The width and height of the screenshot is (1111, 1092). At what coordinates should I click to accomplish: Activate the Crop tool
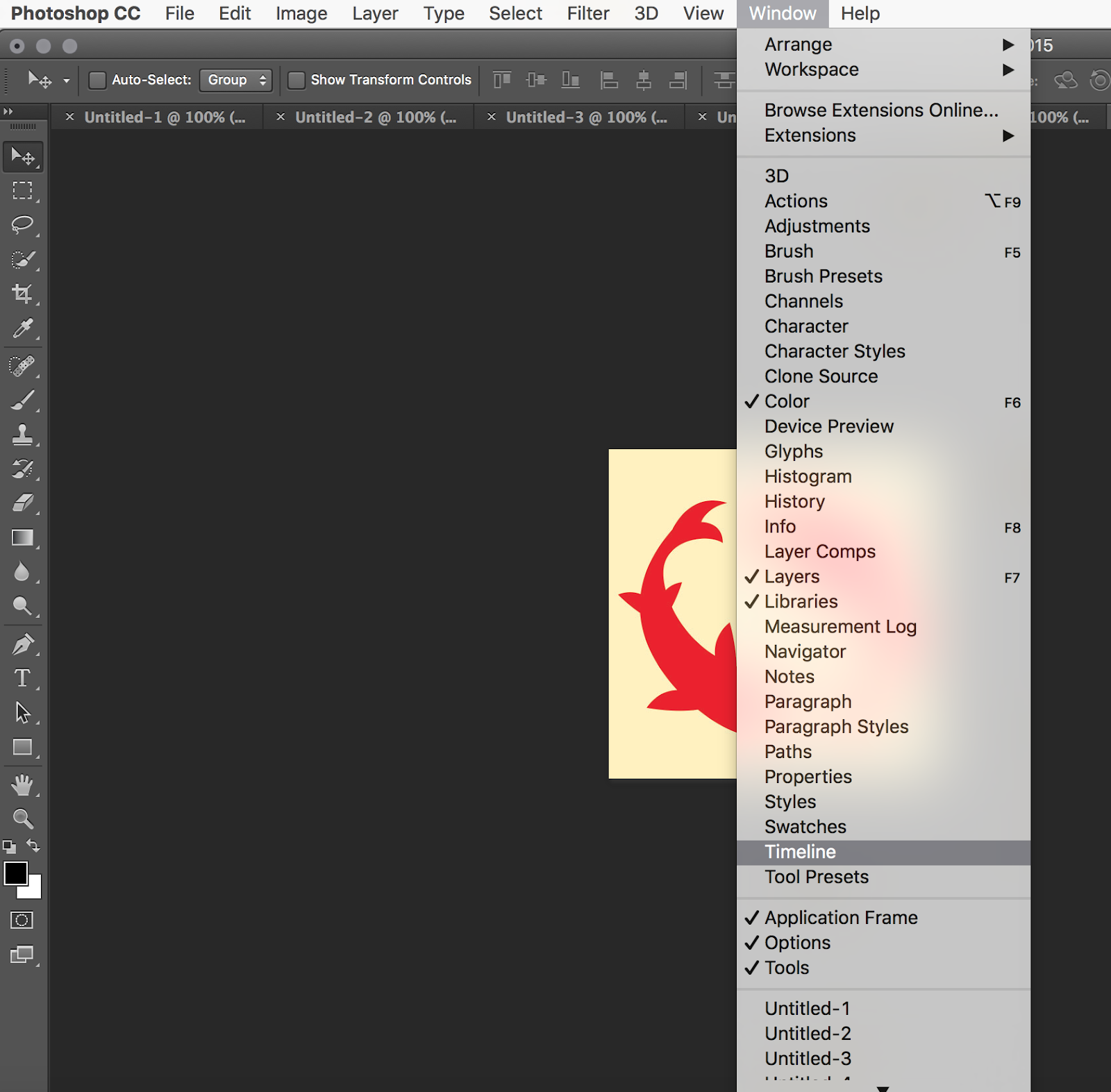tap(23, 294)
